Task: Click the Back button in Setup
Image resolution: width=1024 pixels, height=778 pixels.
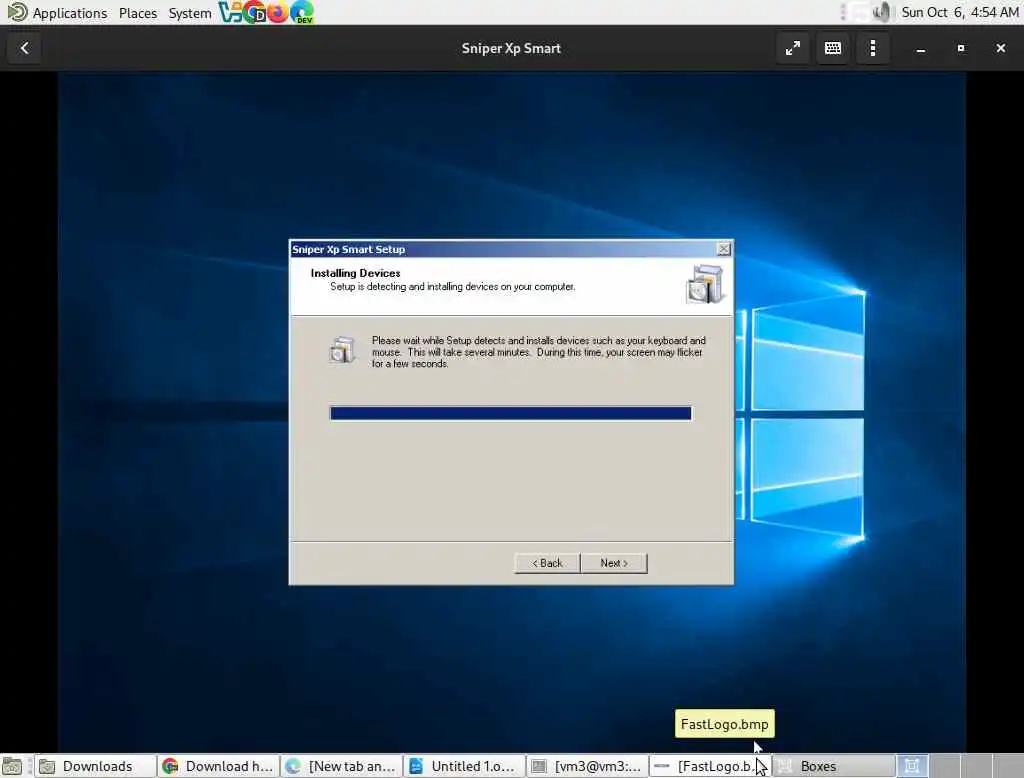Action: [547, 563]
